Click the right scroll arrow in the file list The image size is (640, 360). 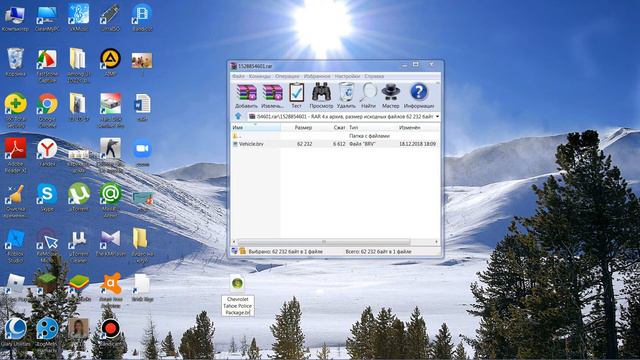[x=436, y=242]
